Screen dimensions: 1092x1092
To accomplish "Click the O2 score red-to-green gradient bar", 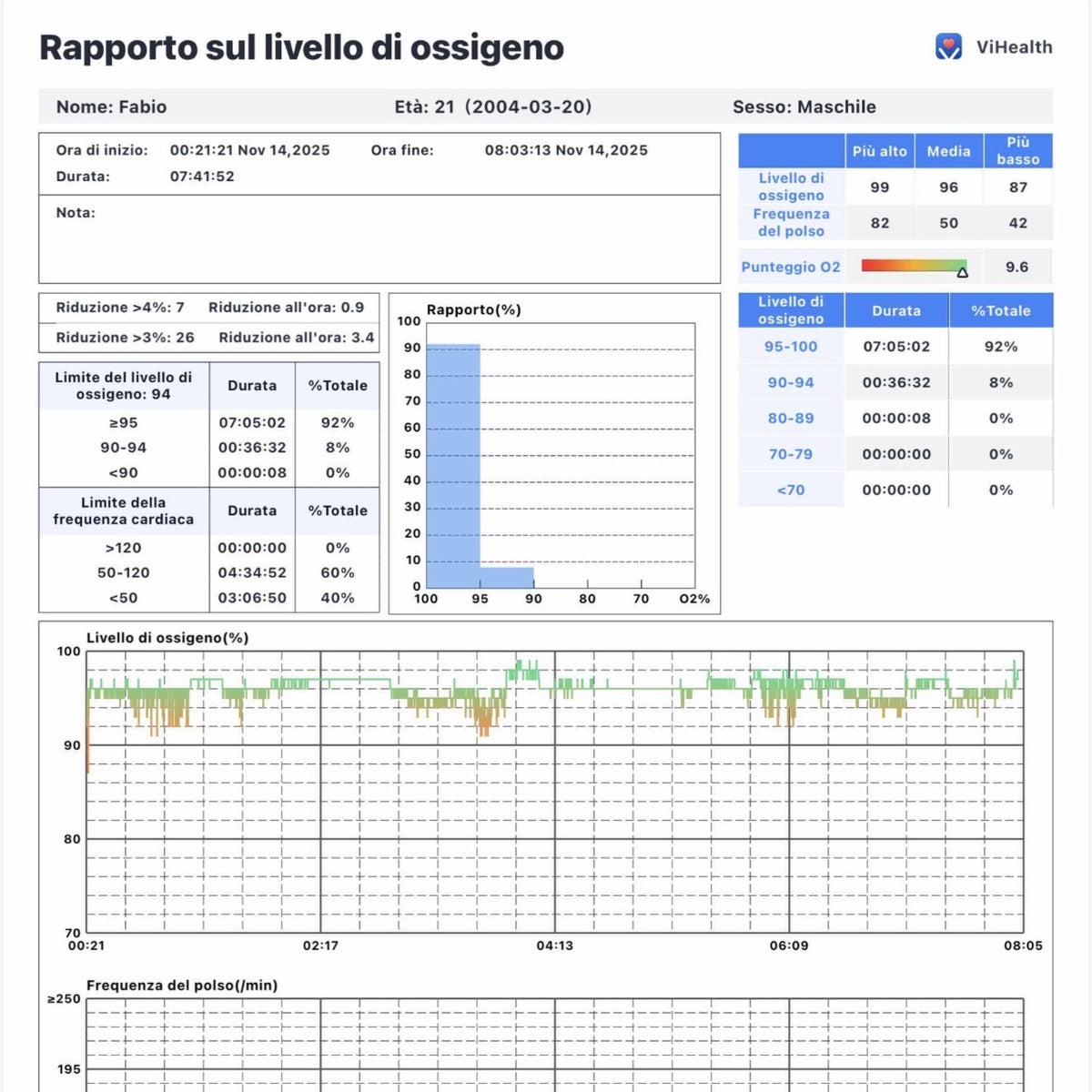I will pos(910,266).
